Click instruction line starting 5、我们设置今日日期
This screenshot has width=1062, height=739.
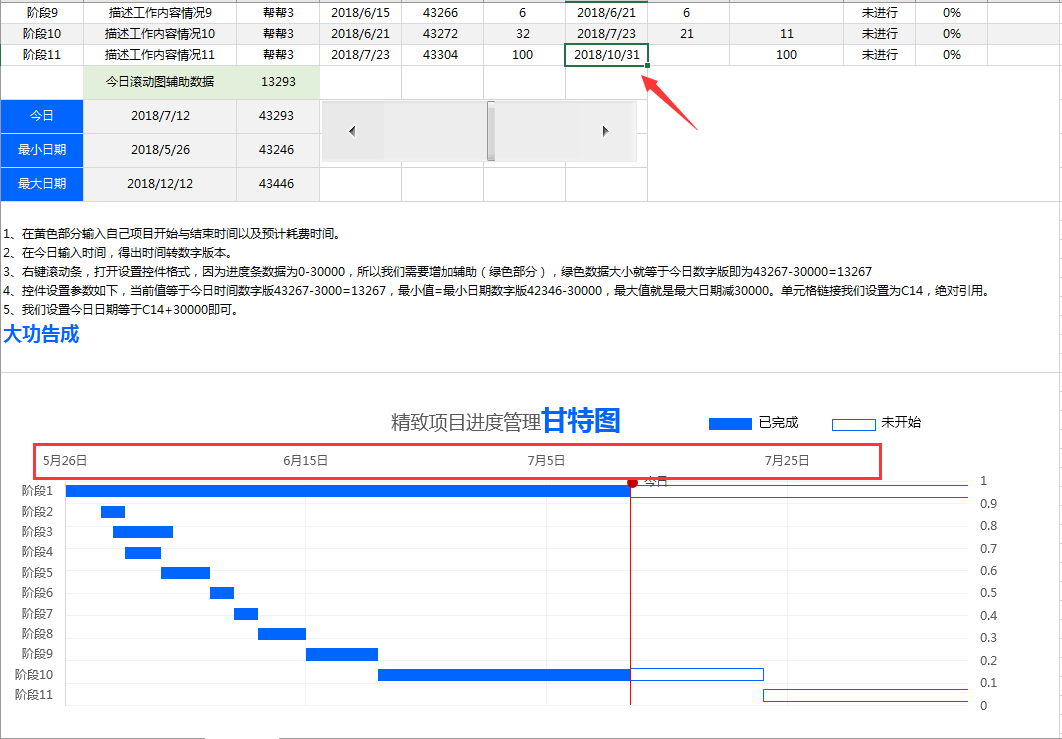(121, 311)
